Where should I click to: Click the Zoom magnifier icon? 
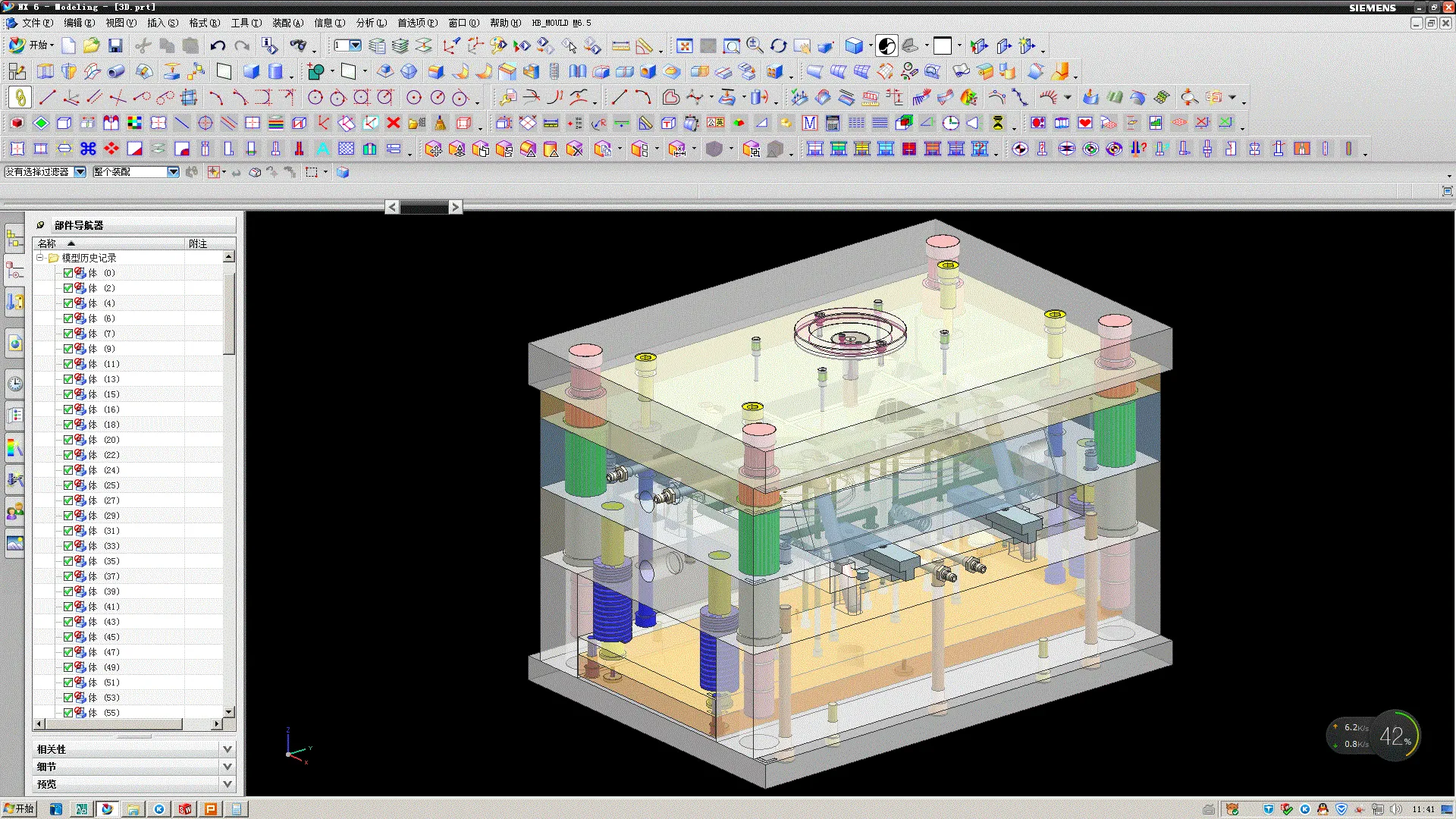click(754, 46)
